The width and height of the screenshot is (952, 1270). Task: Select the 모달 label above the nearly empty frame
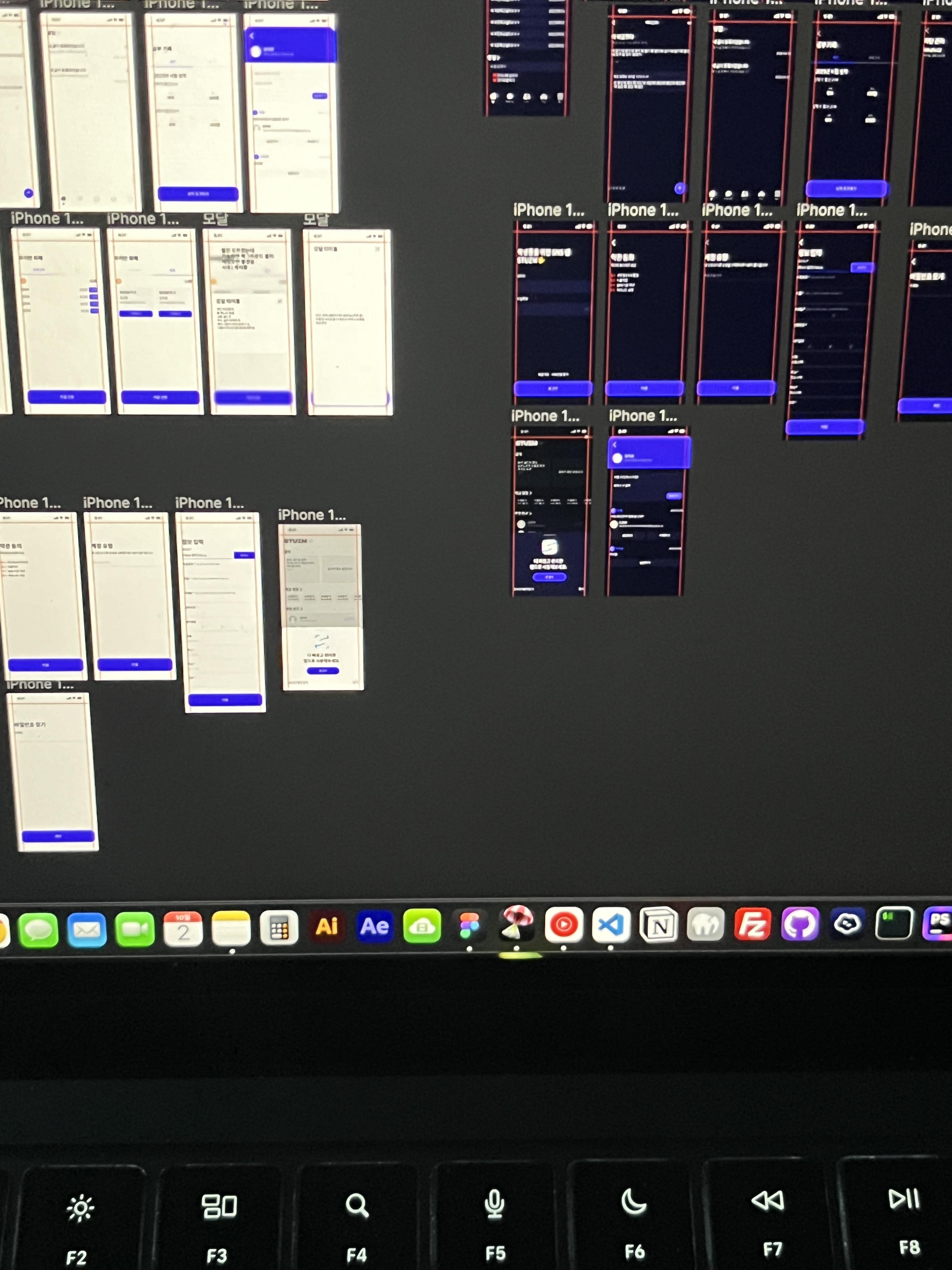coord(315,220)
